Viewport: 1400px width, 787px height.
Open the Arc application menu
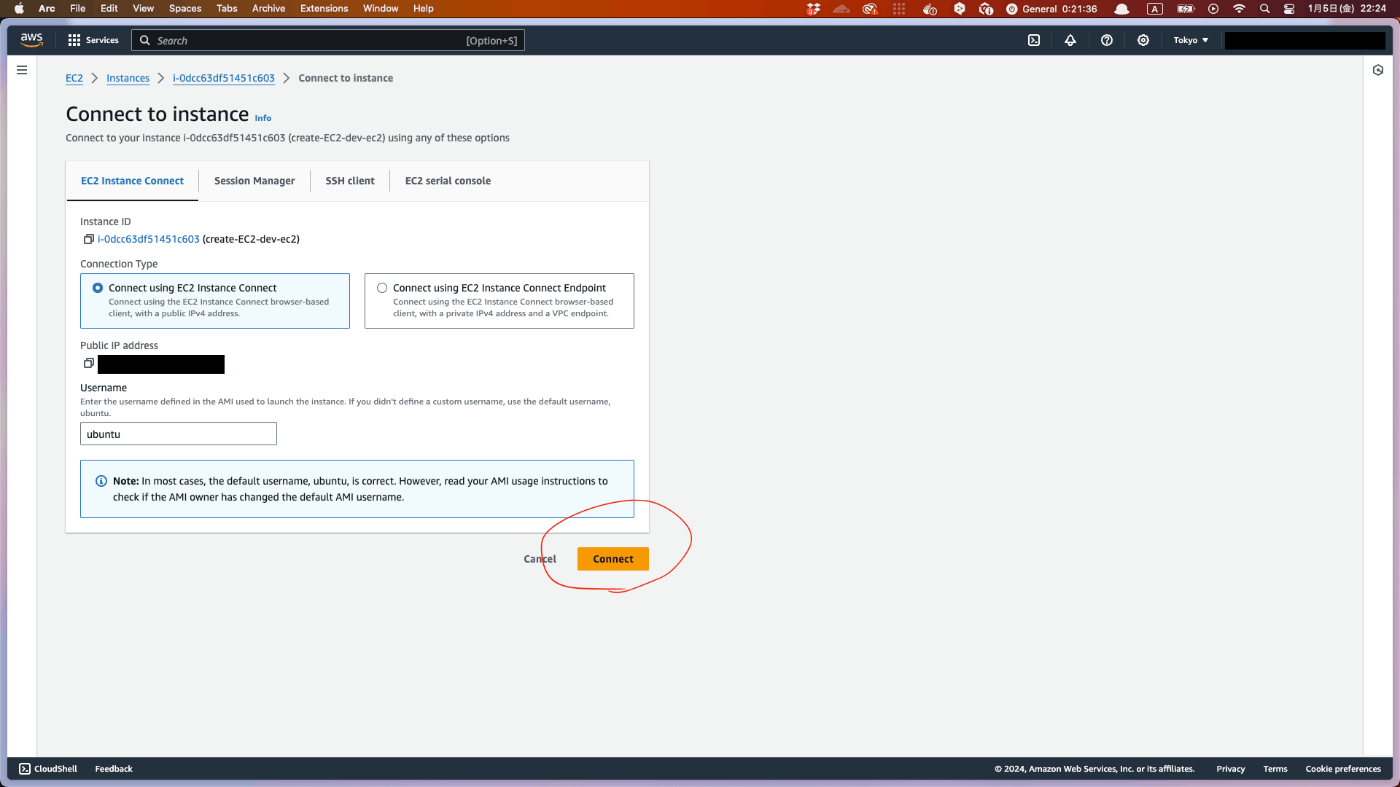click(47, 8)
